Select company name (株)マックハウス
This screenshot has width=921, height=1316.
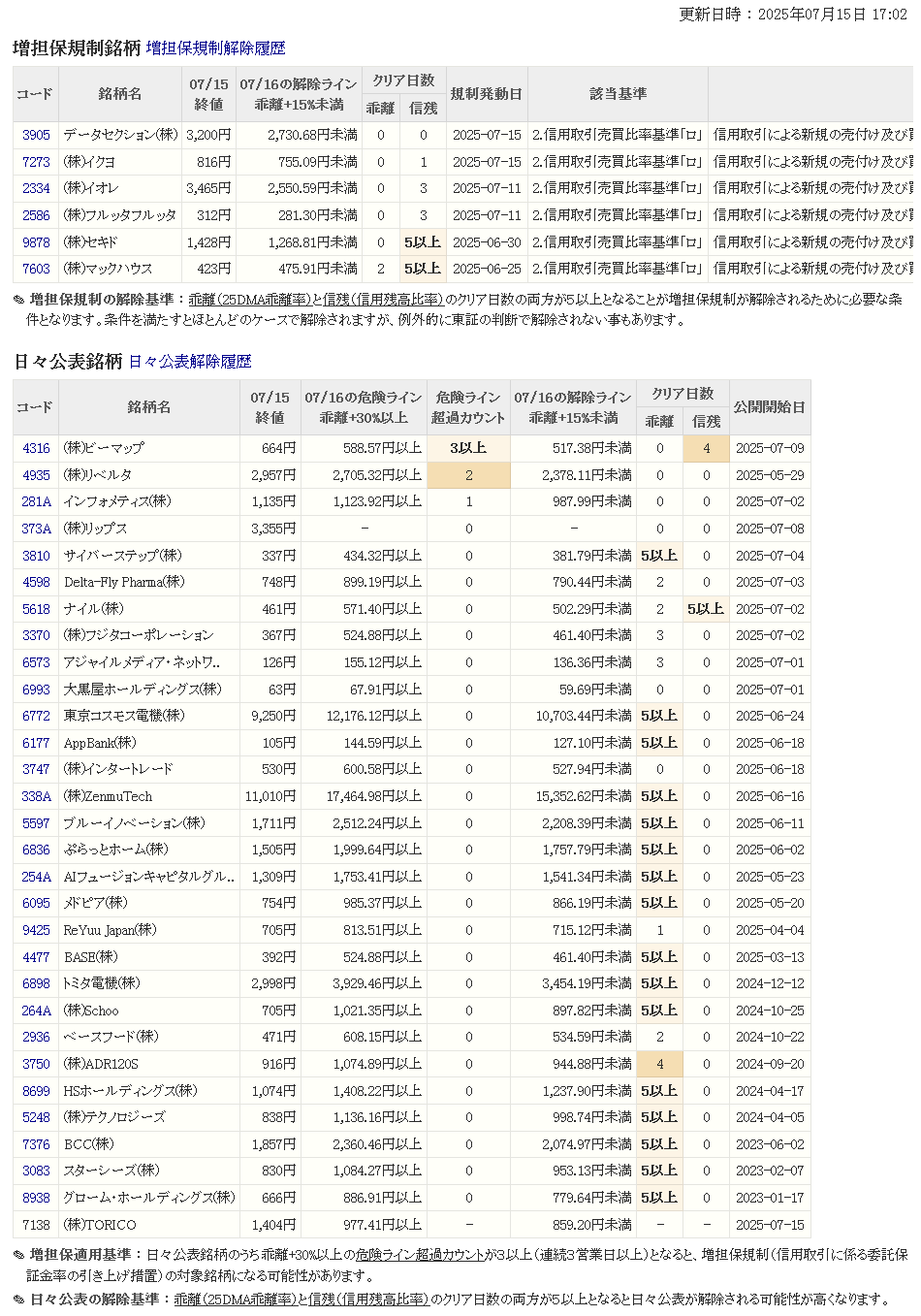[x=108, y=269]
